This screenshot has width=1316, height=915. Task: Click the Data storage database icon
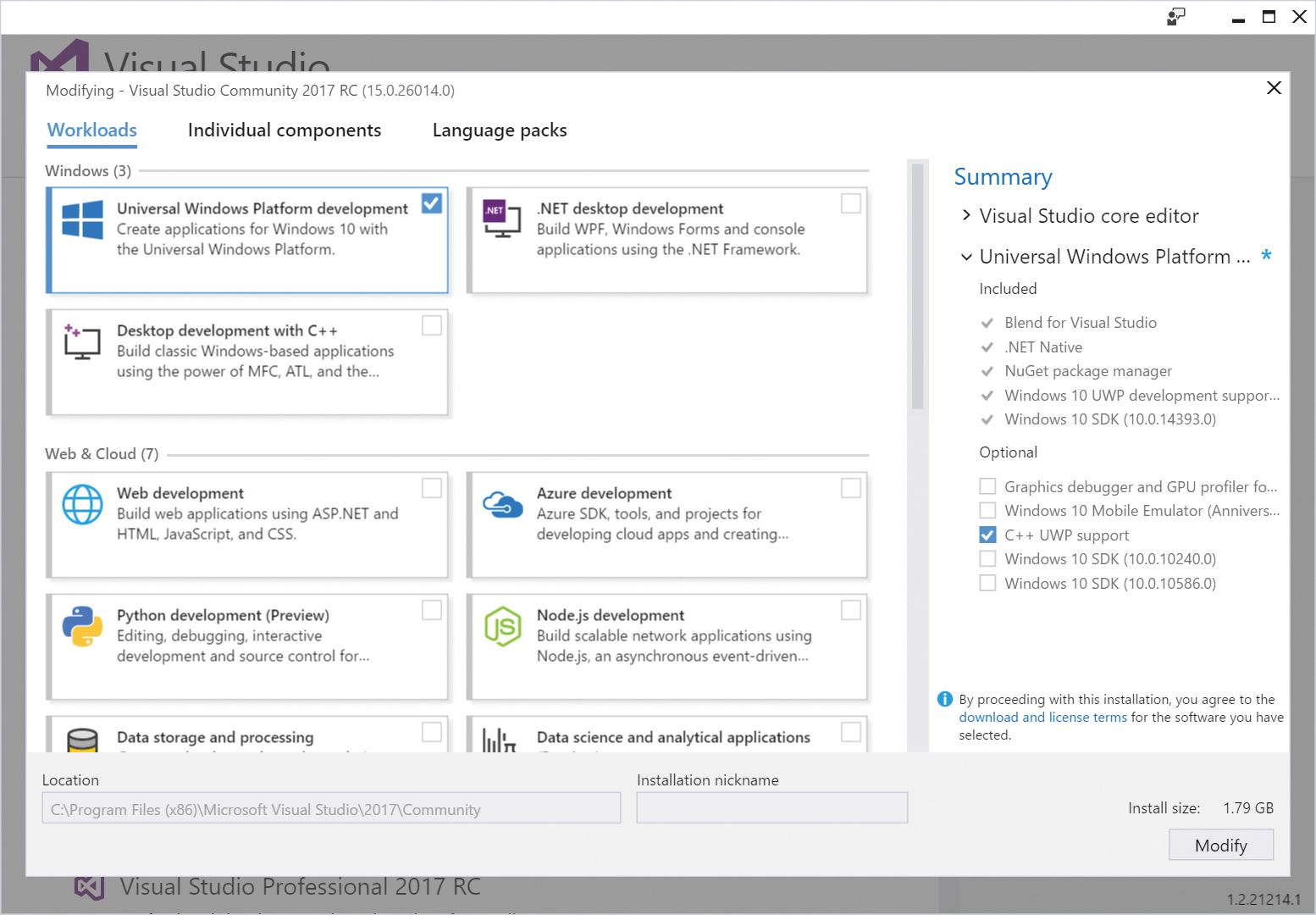click(82, 740)
